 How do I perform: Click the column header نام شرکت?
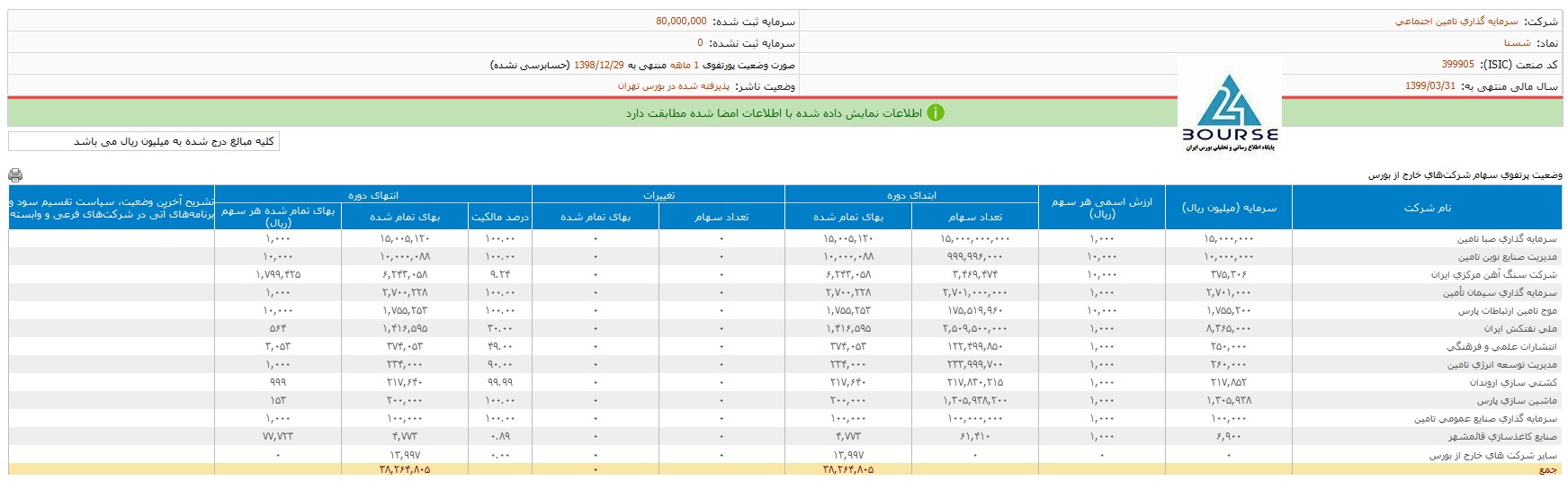pos(1427,208)
